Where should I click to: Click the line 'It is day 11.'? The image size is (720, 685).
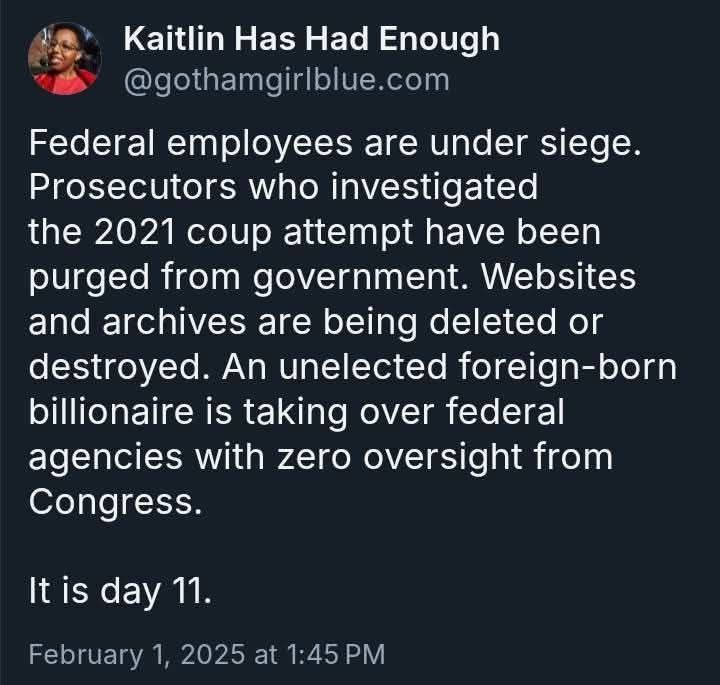click(x=120, y=592)
